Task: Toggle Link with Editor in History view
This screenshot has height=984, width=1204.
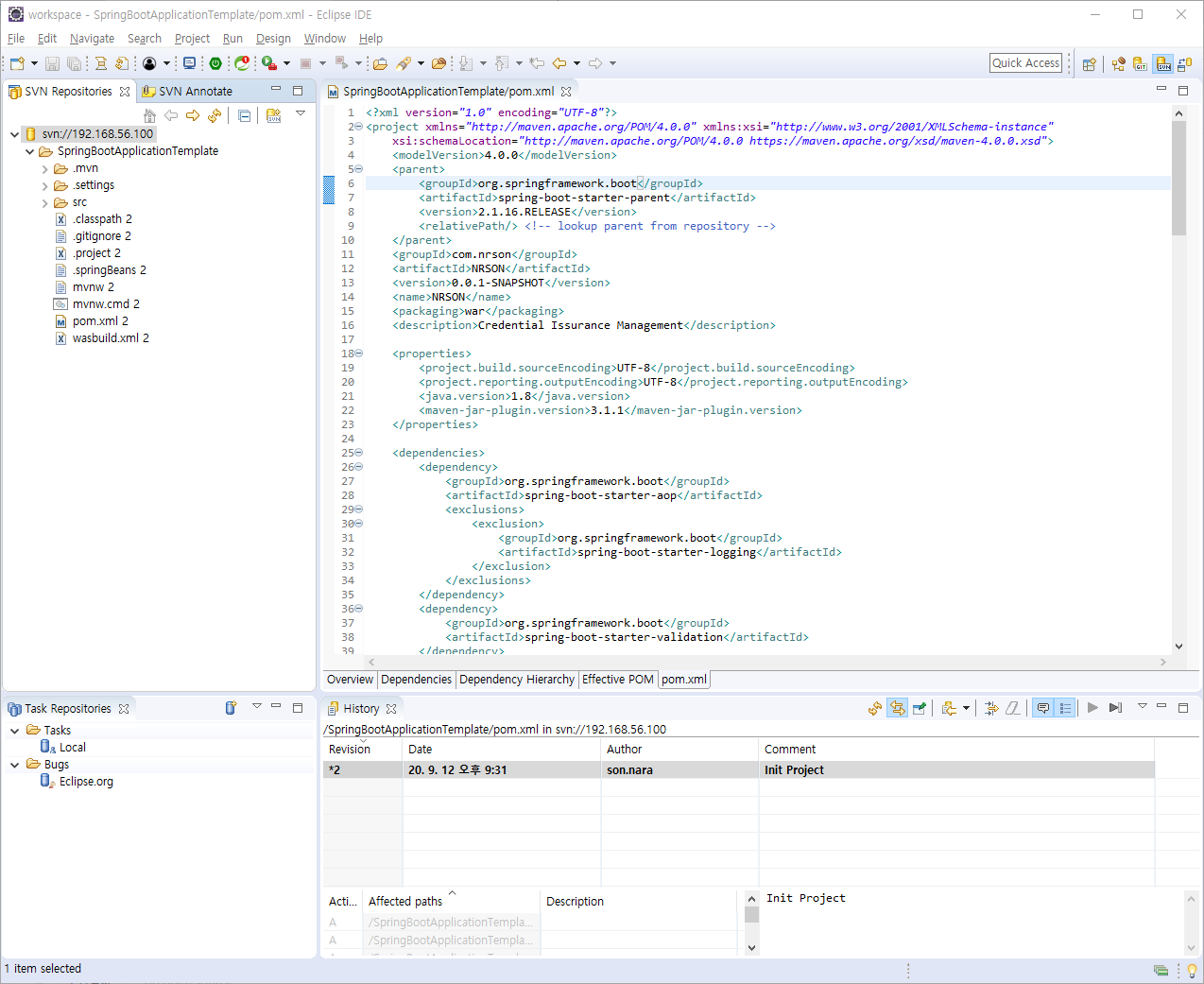Action: [x=897, y=708]
